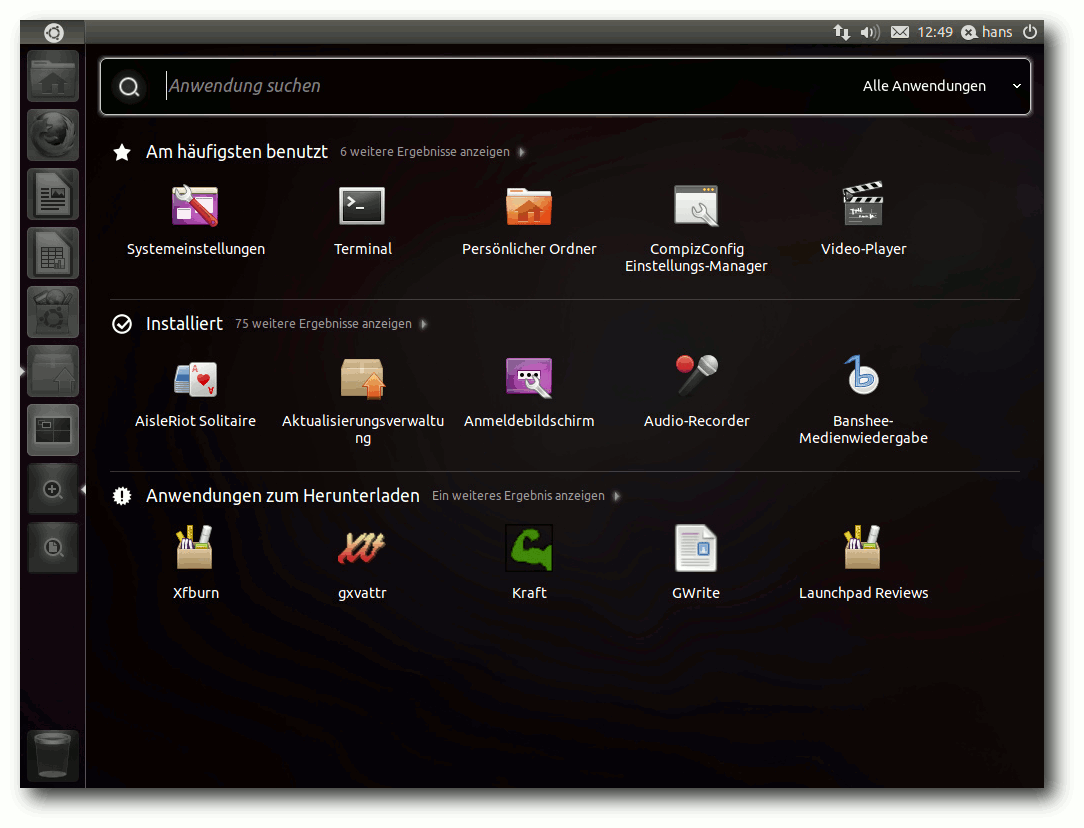Launch Audio-Recorder

[x=696, y=393]
